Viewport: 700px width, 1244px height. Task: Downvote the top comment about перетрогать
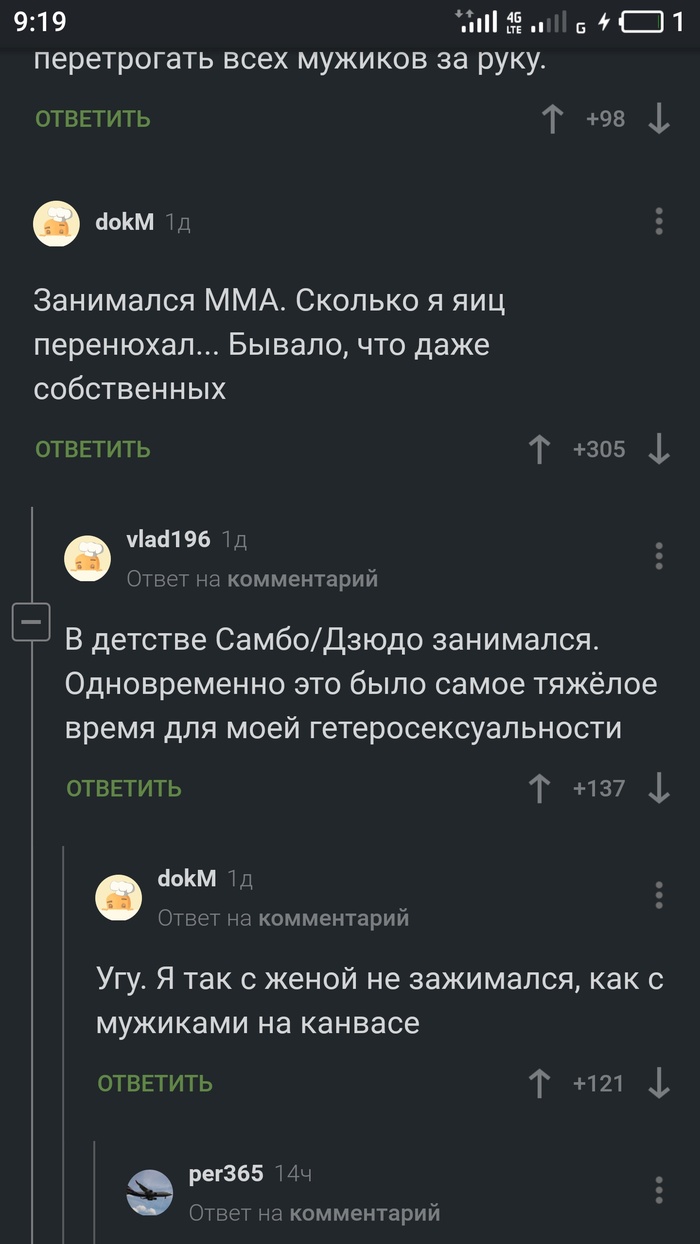tap(657, 118)
